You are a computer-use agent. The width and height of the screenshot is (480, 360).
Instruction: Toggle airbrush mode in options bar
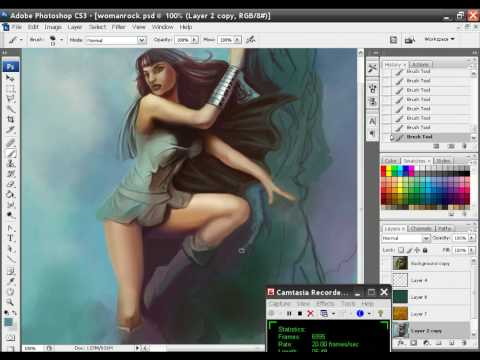click(x=251, y=40)
